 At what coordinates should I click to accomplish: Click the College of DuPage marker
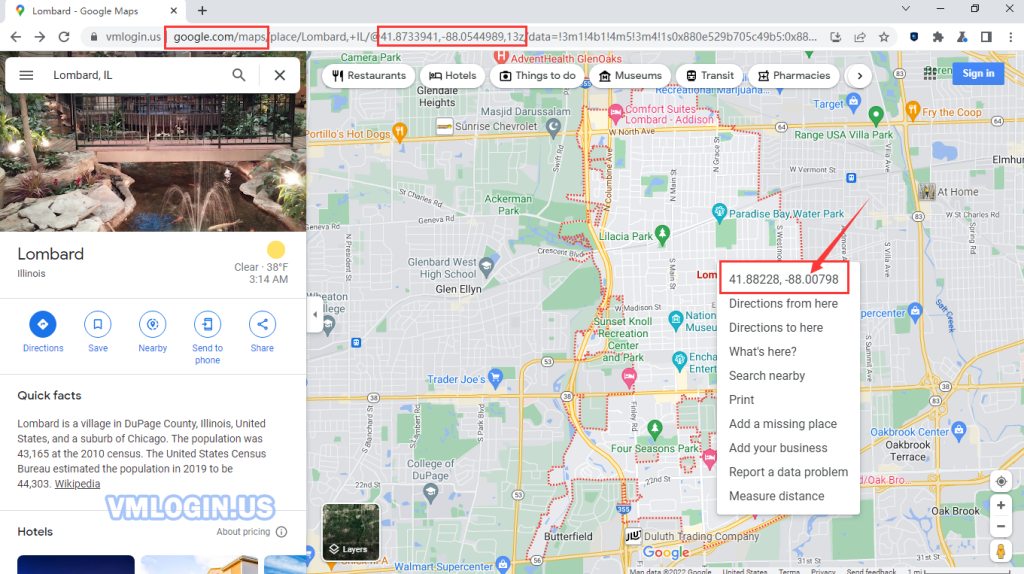click(430, 492)
